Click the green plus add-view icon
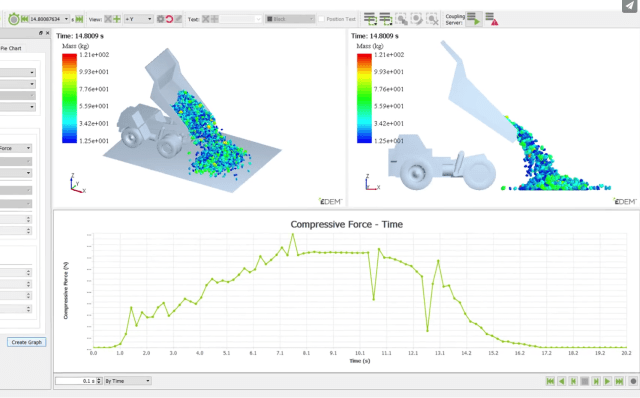The height and width of the screenshot is (398, 640). [117, 19]
